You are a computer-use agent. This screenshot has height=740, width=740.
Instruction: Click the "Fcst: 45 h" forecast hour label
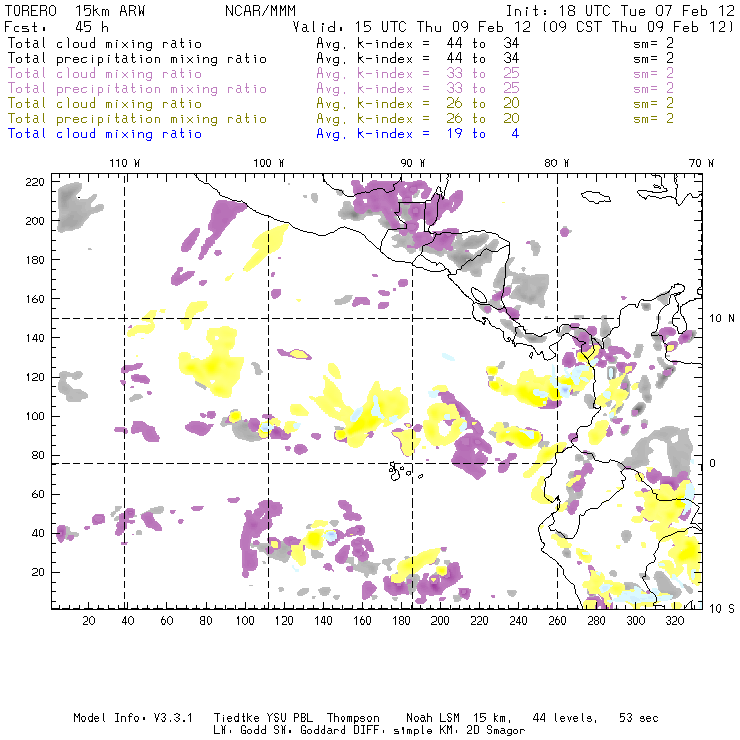[56, 27]
